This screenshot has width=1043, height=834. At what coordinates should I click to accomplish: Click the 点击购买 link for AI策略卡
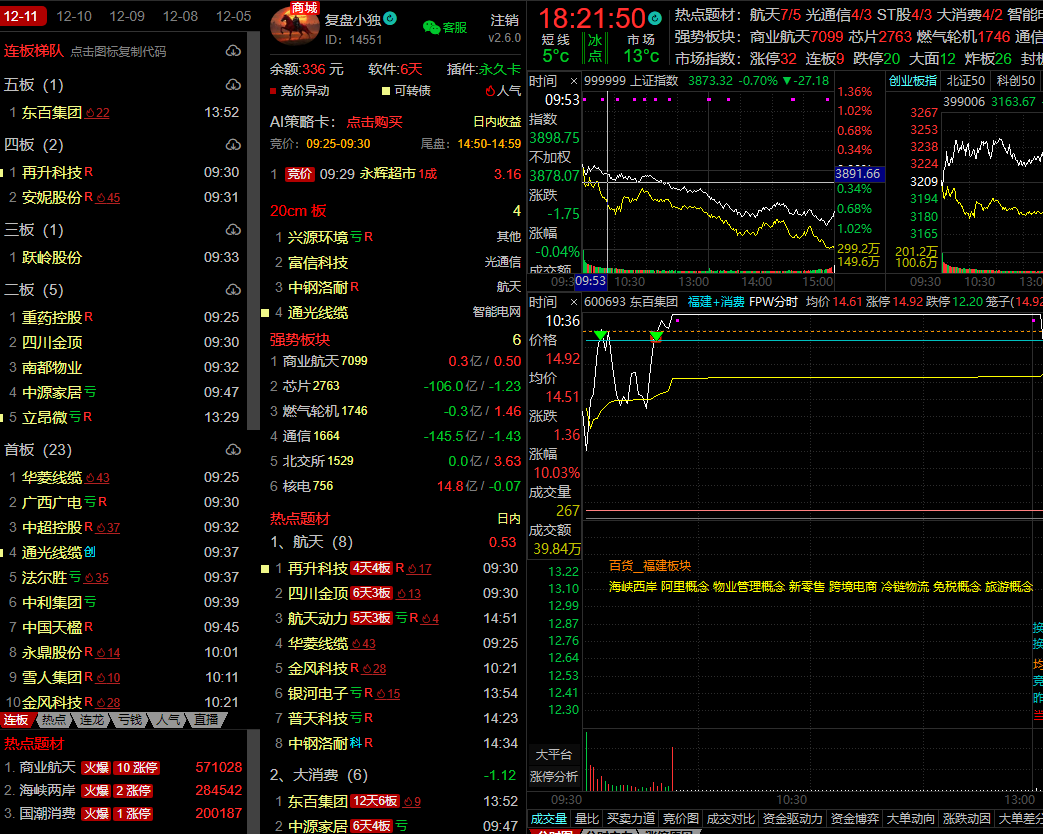pyautogui.click(x=374, y=122)
